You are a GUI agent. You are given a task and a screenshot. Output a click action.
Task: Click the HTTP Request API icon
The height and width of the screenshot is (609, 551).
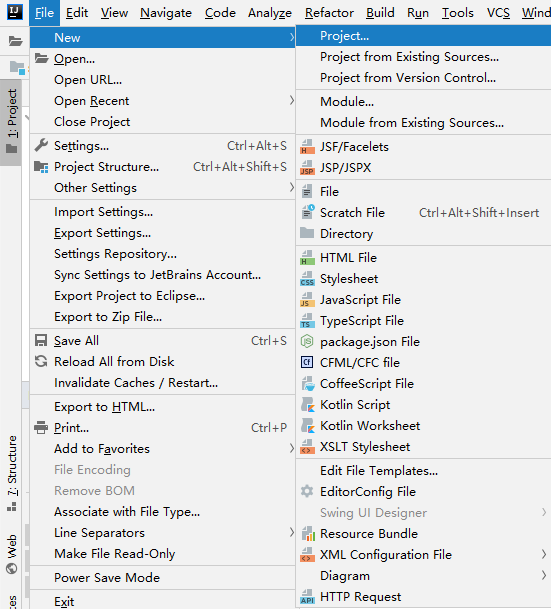(307, 597)
